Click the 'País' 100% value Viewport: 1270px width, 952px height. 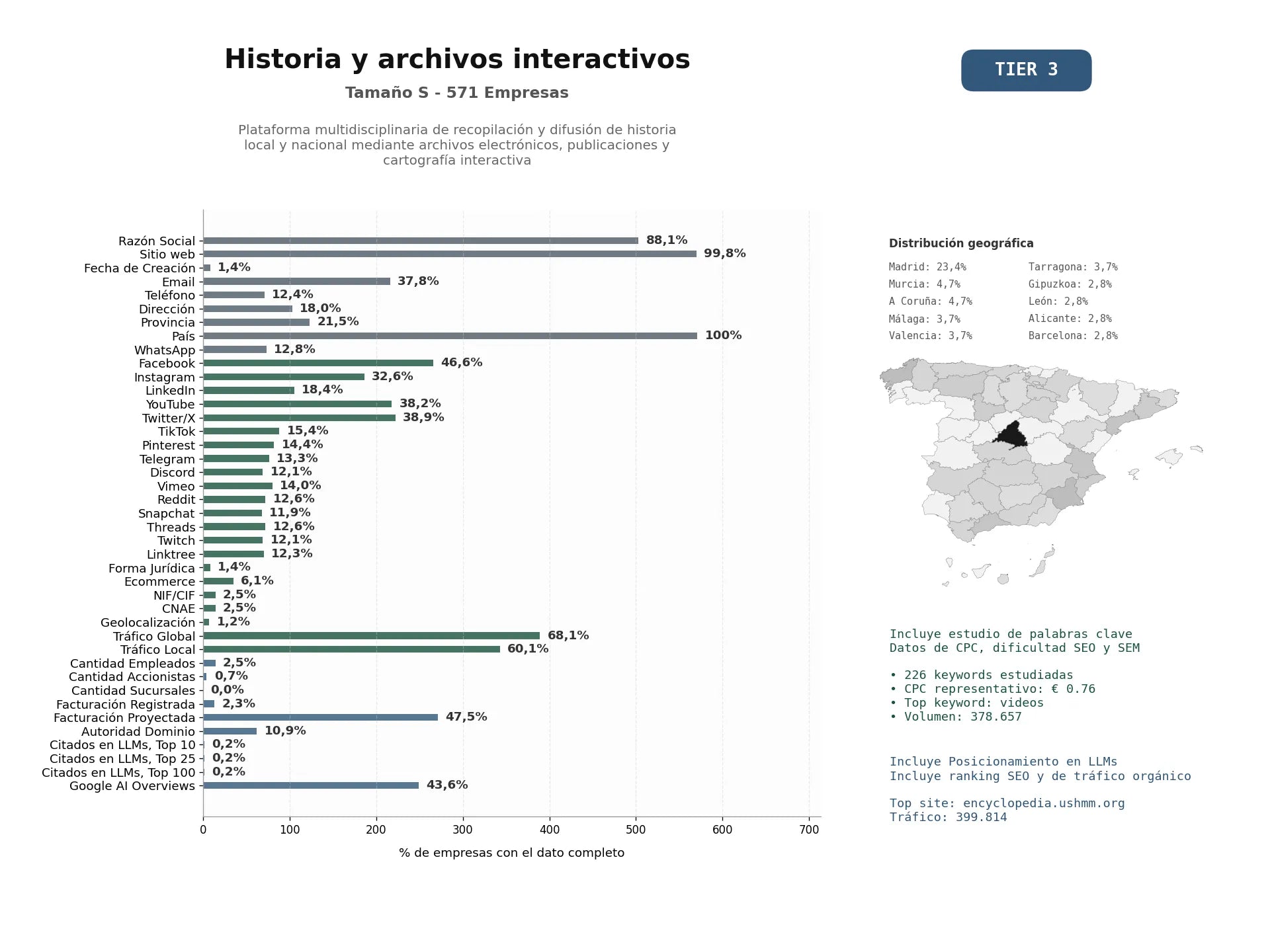(x=724, y=335)
